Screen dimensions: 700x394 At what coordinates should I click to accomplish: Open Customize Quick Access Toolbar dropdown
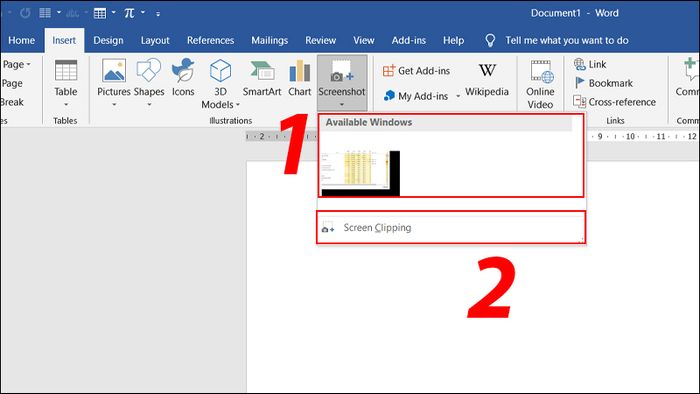point(158,14)
